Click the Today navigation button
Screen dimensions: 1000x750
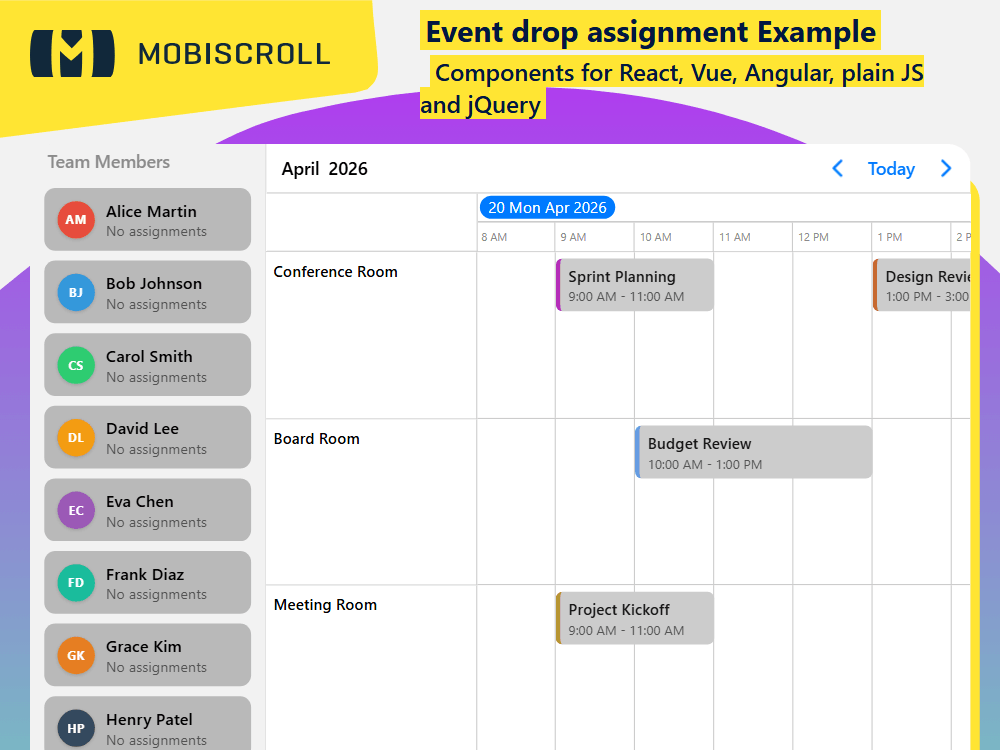click(x=891, y=168)
